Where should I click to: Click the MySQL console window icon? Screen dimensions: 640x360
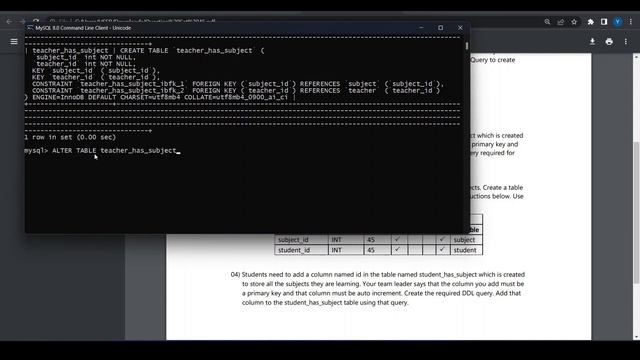[30, 28]
